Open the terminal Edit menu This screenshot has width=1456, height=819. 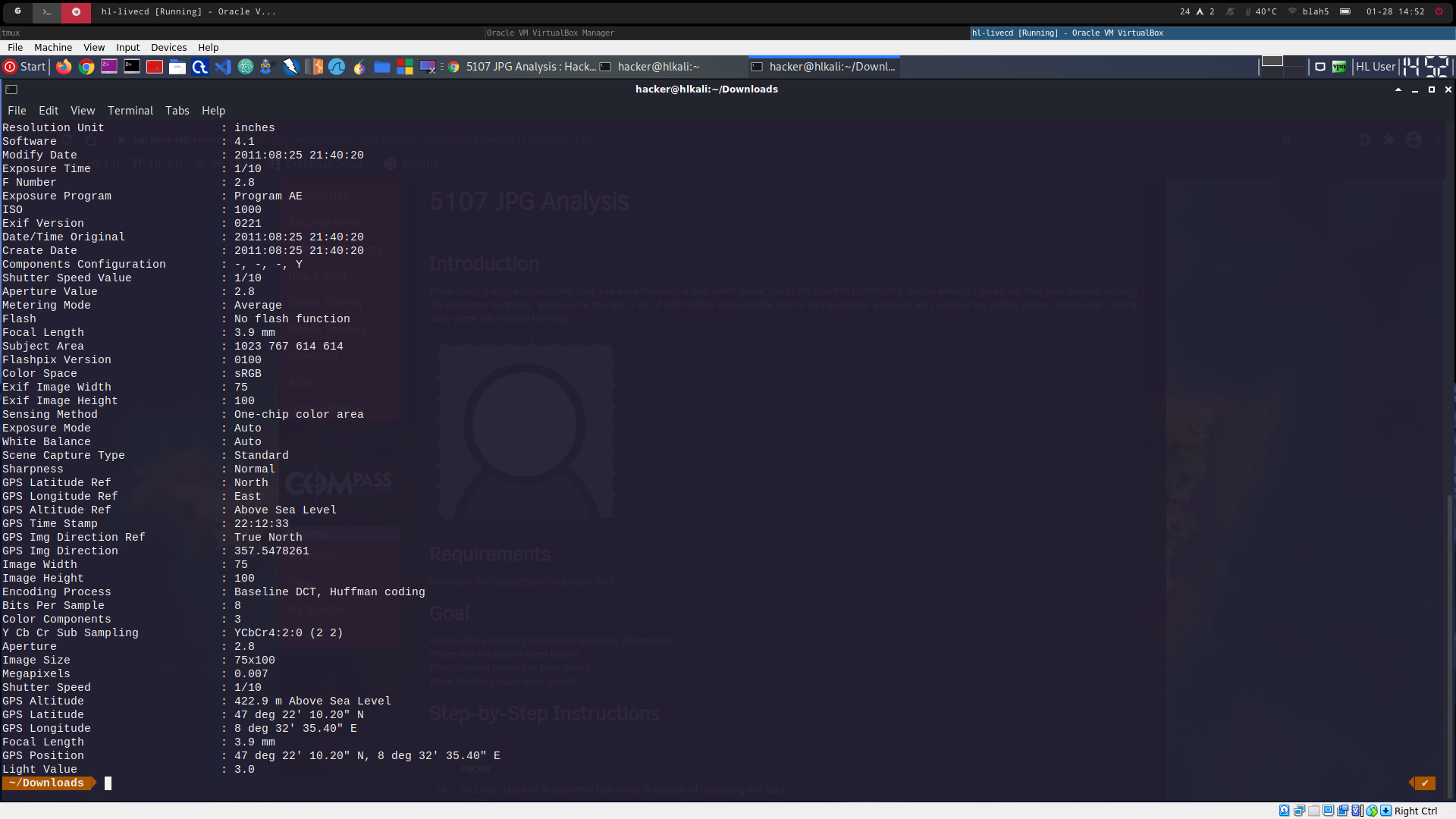(48, 111)
